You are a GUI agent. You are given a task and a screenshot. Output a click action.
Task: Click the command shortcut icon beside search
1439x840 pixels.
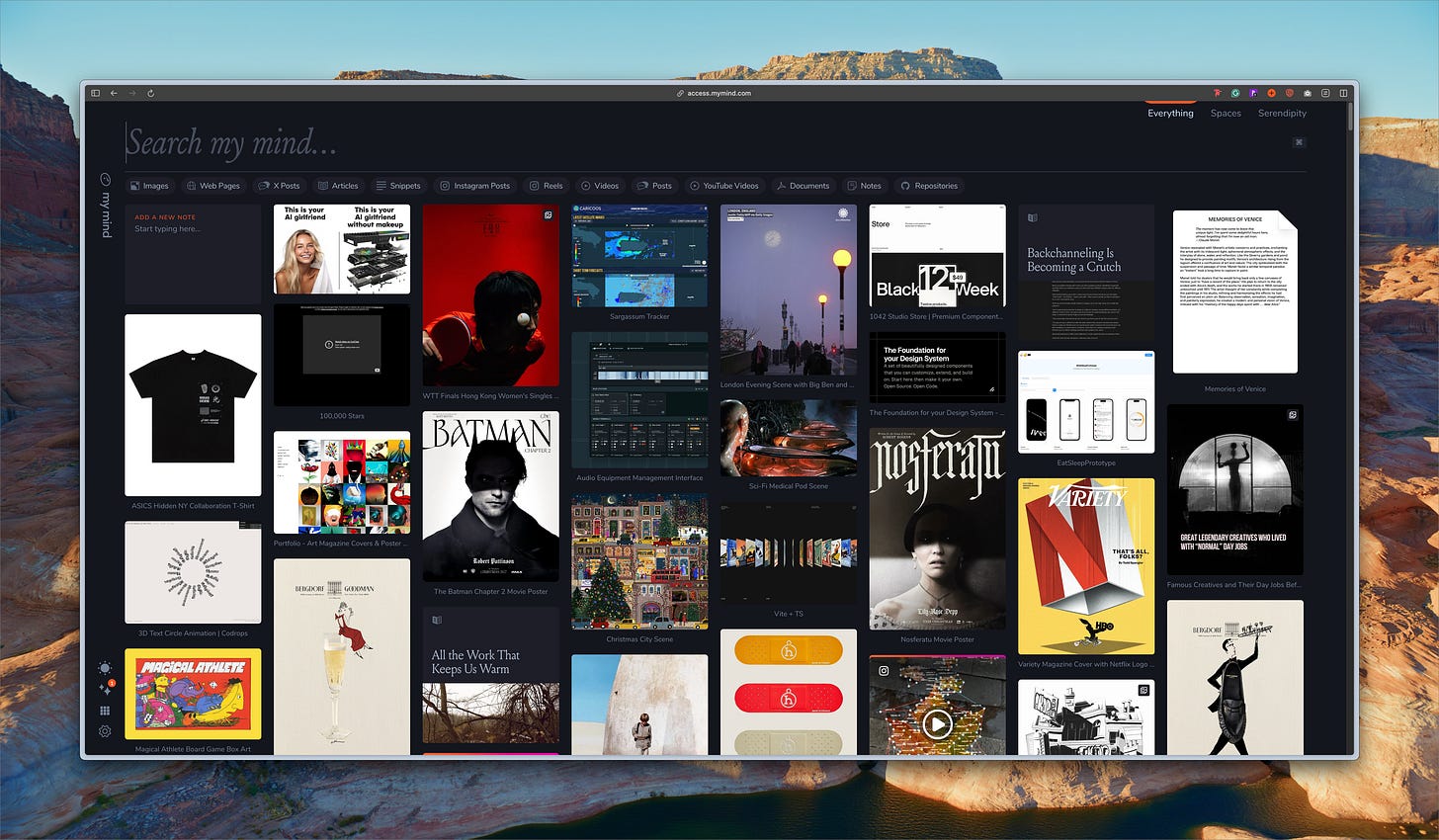1299,142
